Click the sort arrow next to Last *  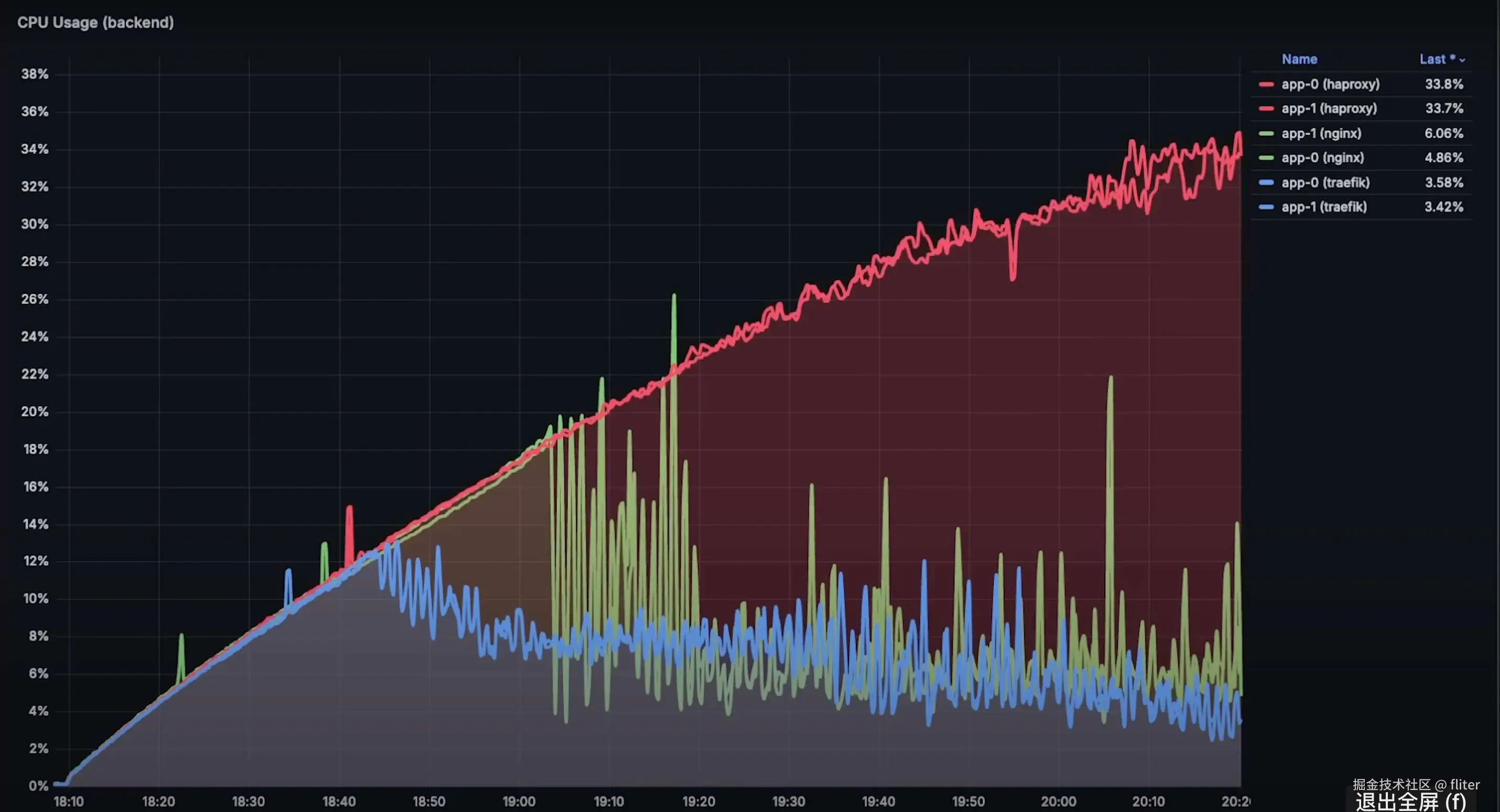pos(1462,61)
